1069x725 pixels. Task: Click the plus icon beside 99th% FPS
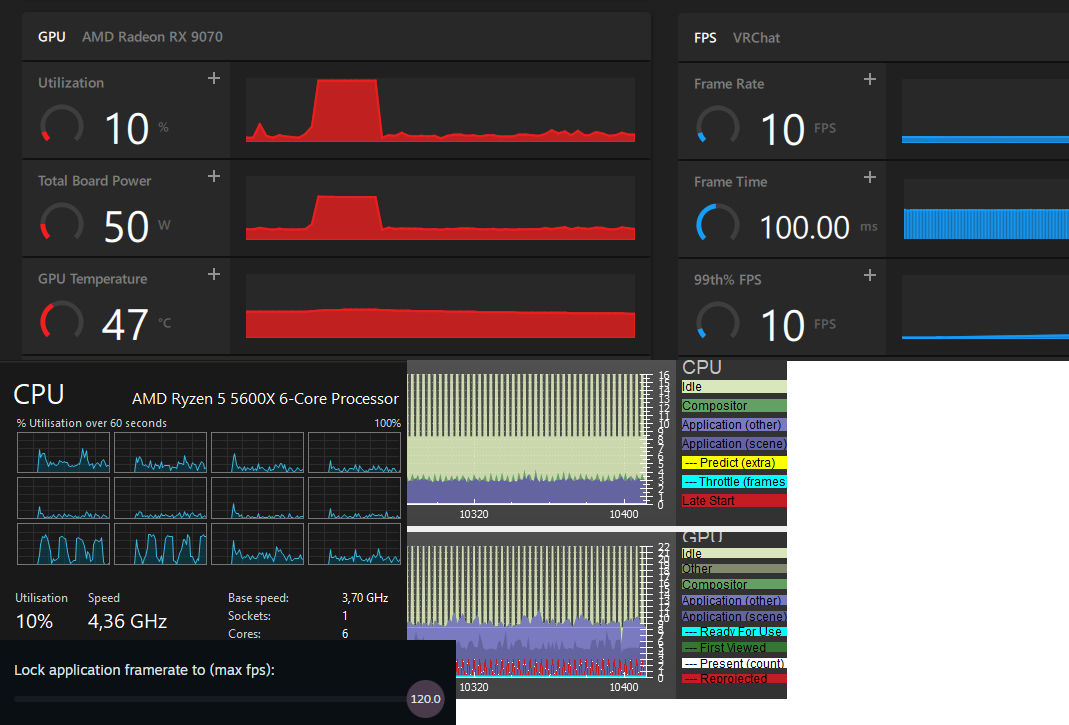point(870,276)
